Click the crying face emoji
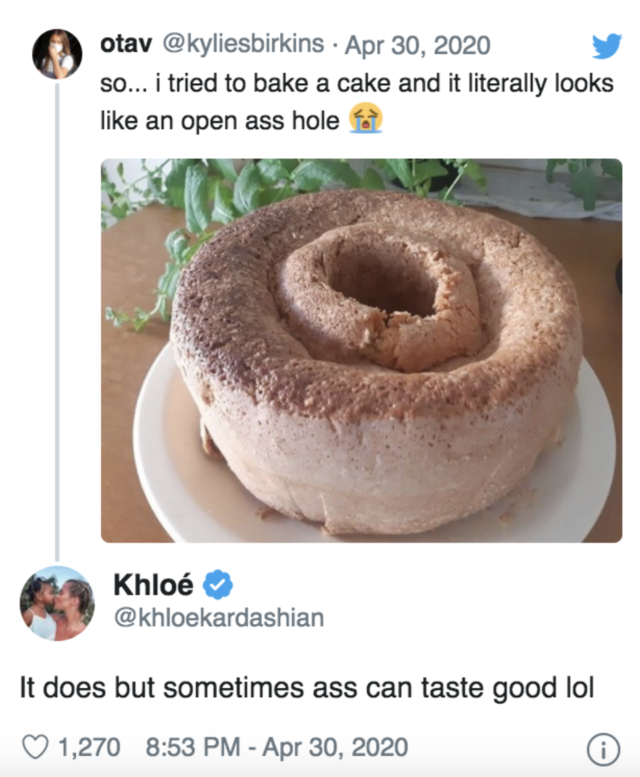Viewport: 640px width, 777px height. [x=365, y=121]
